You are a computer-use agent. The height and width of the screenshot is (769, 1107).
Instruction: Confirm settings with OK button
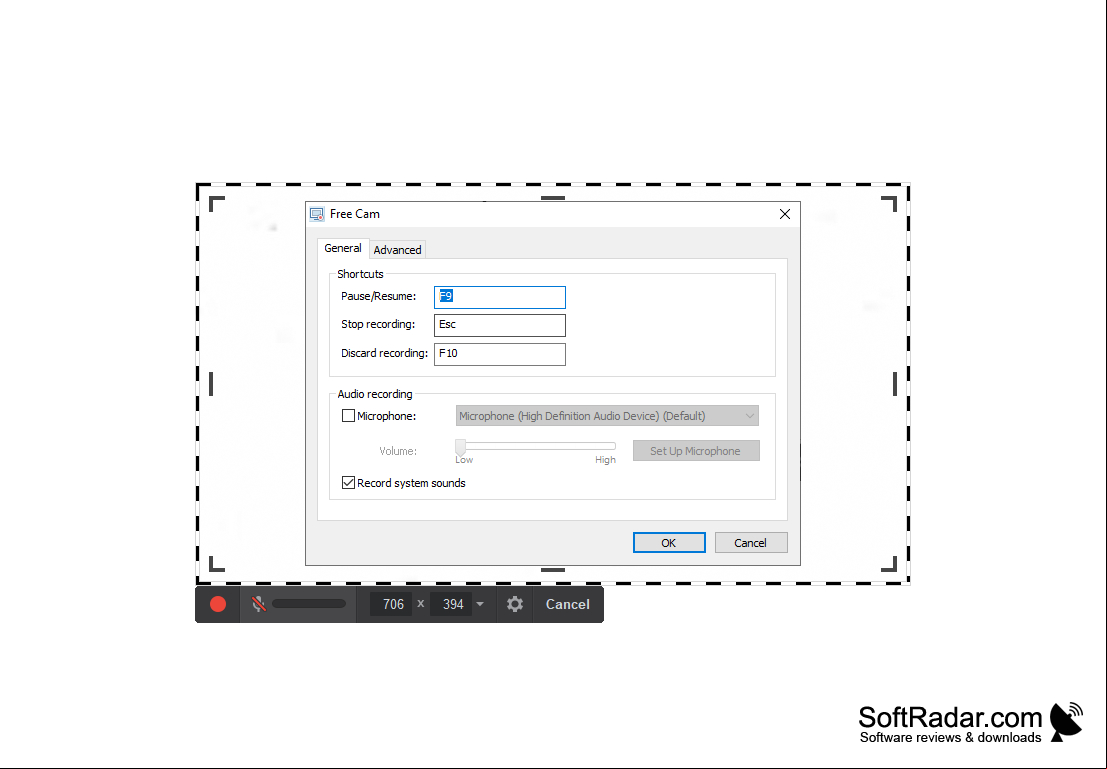669,542
